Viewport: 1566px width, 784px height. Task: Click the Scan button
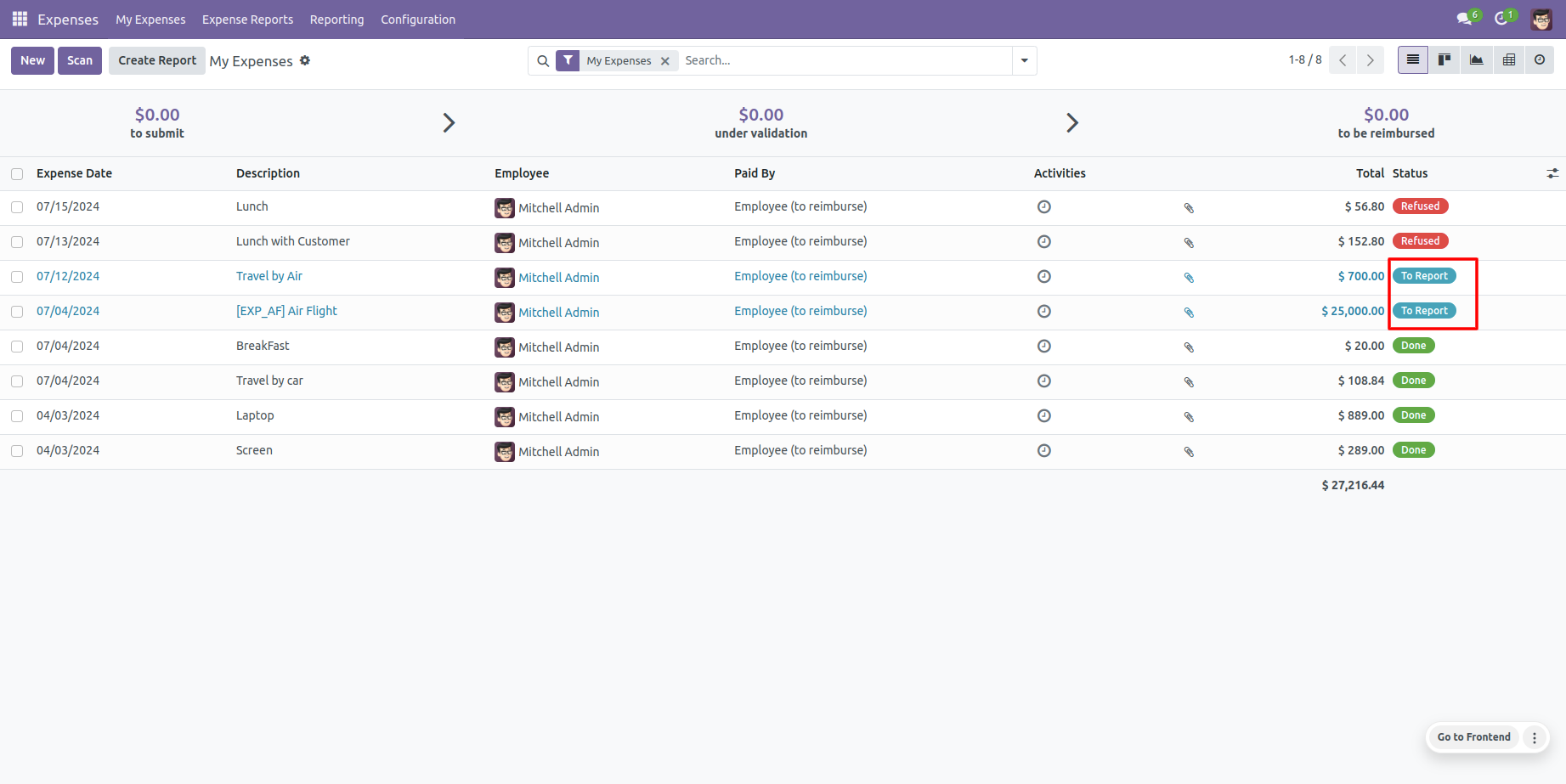pos(80,60)
